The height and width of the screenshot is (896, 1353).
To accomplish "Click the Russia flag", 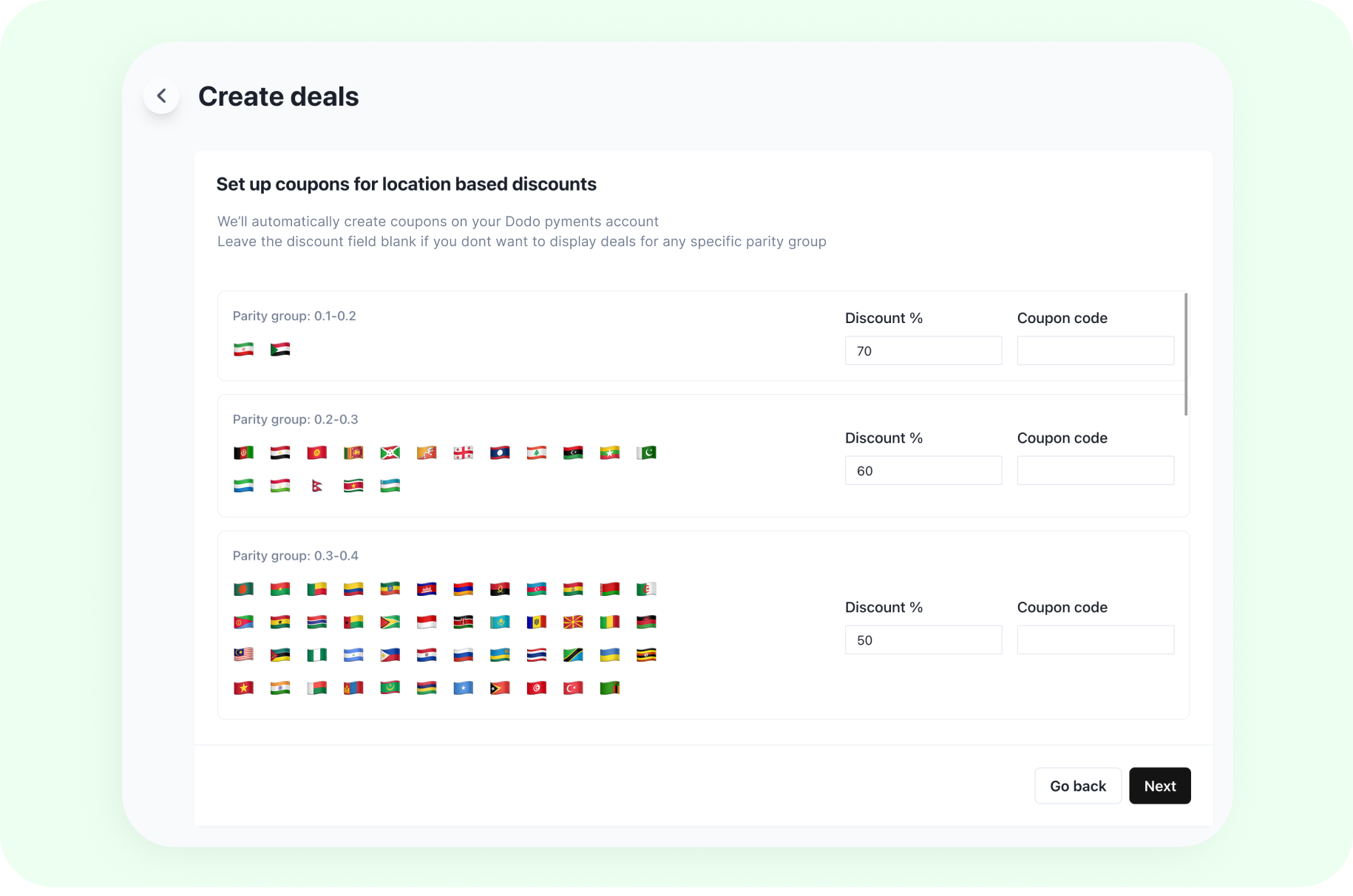I will [x=464, y=655].
